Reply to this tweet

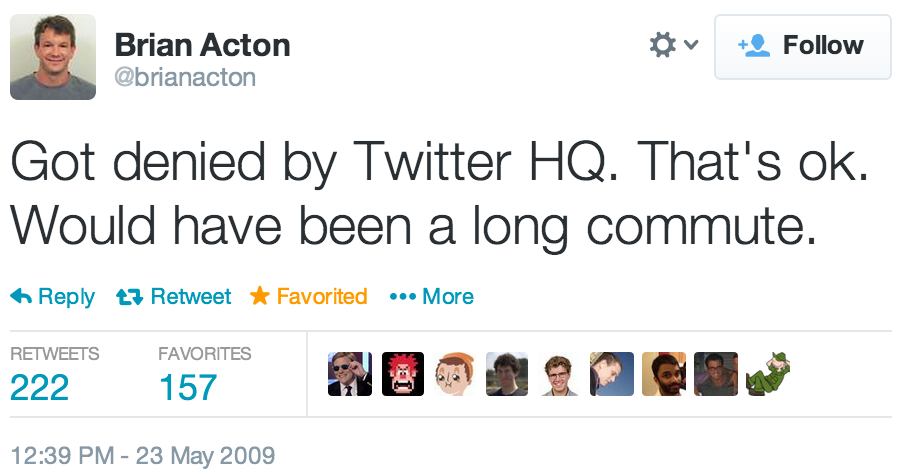click(x=53, y=296)
